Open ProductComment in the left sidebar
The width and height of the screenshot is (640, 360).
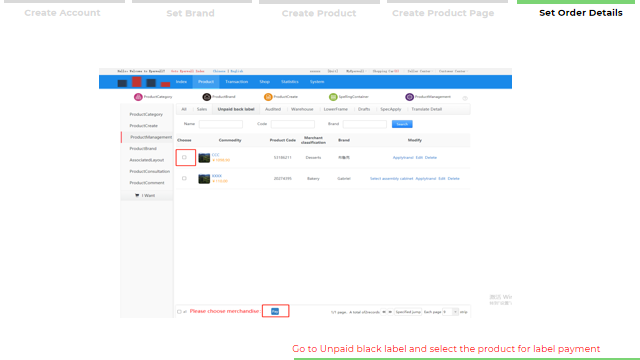point(147,183)
